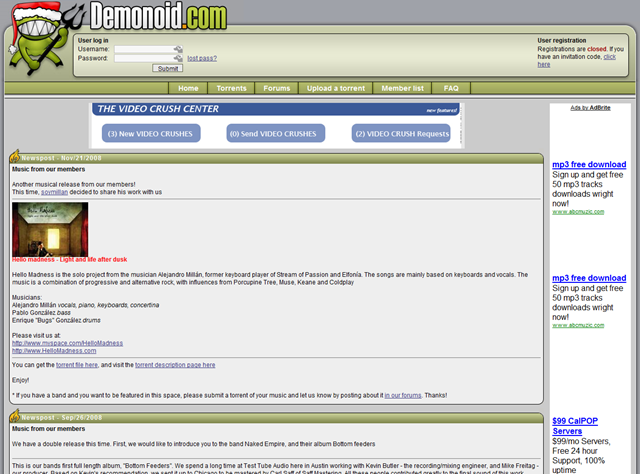
Task: Select 'Upload a torrent' in the navigation bar
Action: [x=336, y=88]
